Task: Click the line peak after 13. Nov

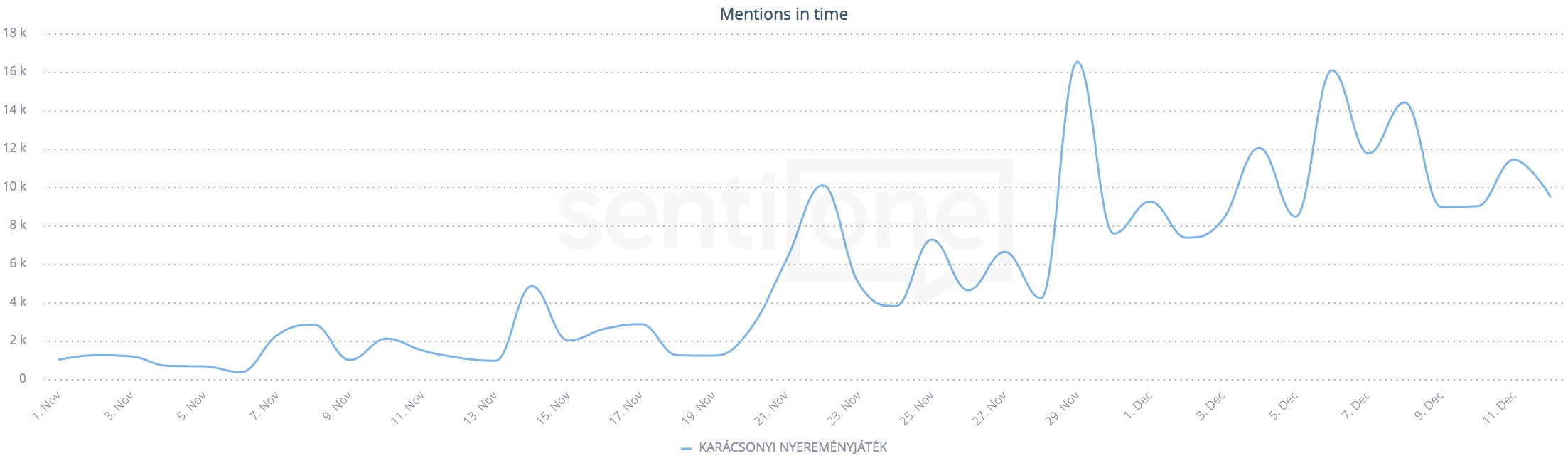Action: coord(532,286)
